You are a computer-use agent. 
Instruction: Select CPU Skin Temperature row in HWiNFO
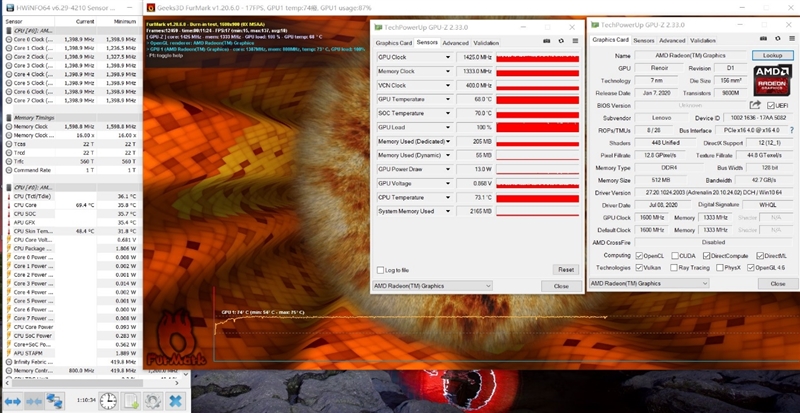71,231
